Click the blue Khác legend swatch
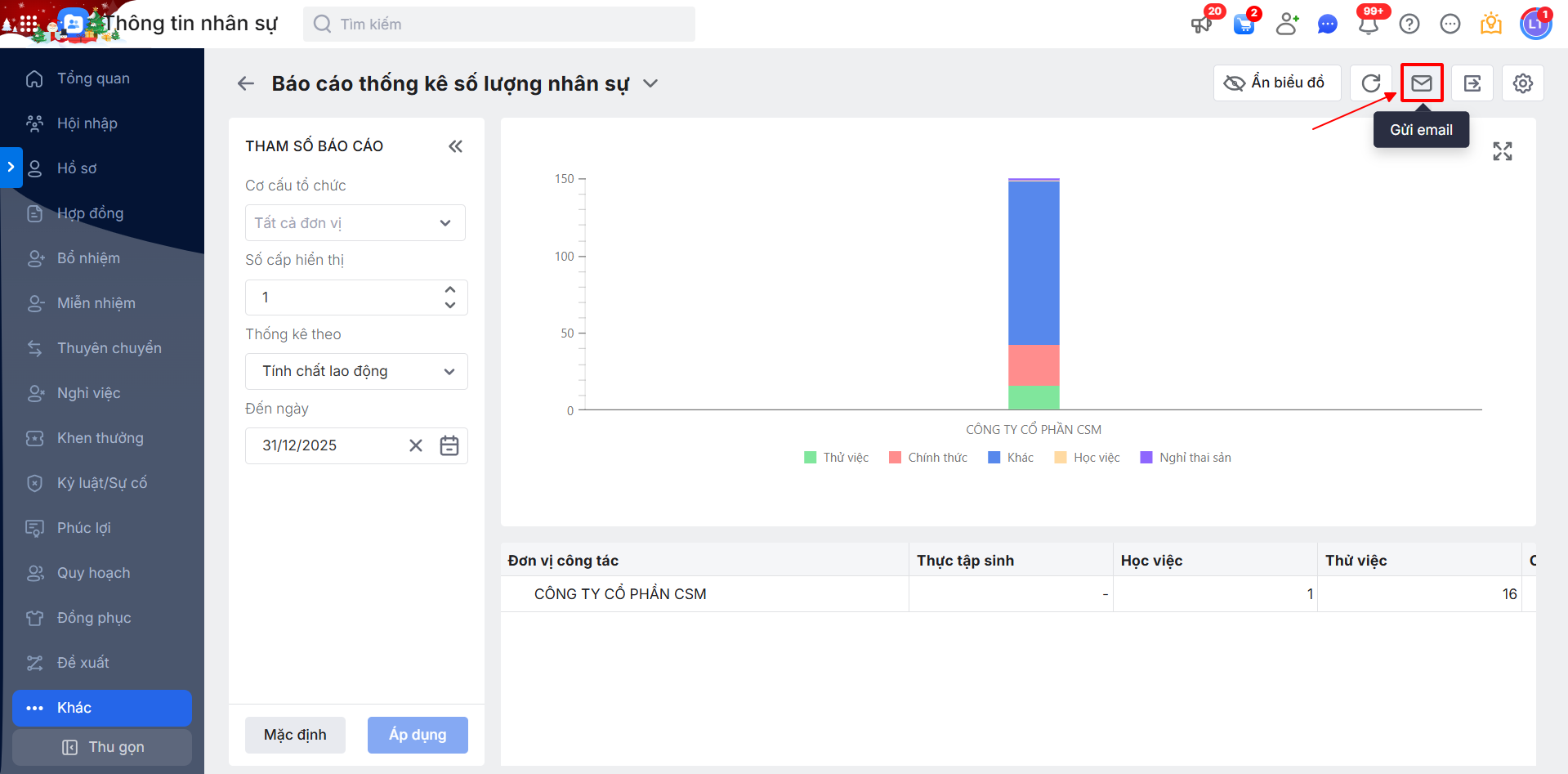 (x=994, y=458)
